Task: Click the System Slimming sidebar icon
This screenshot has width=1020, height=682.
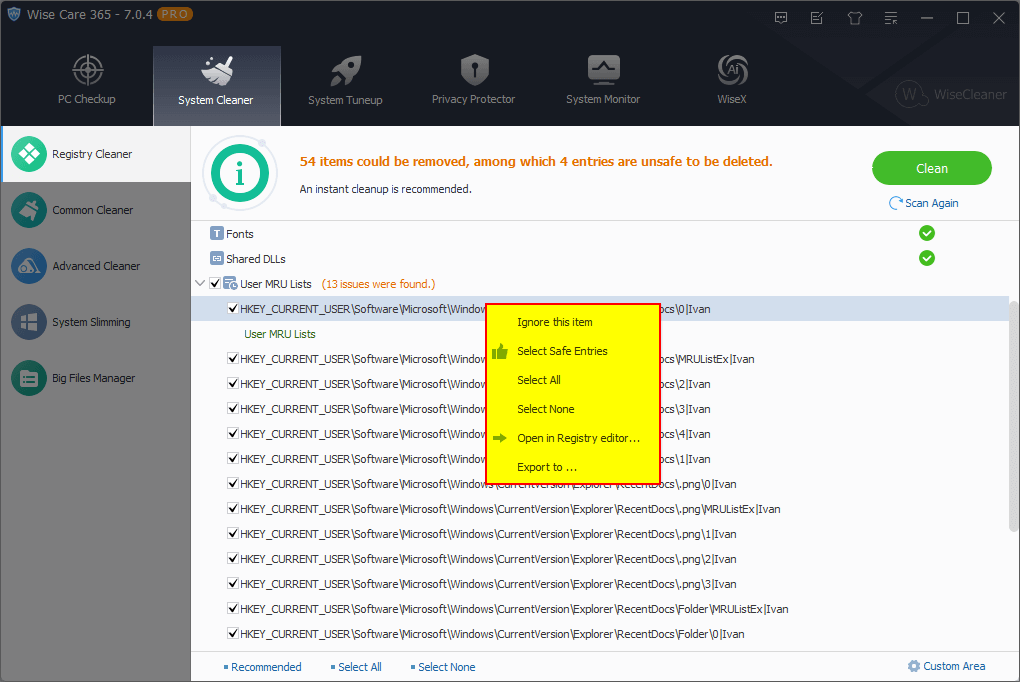Action: (29, 322)
